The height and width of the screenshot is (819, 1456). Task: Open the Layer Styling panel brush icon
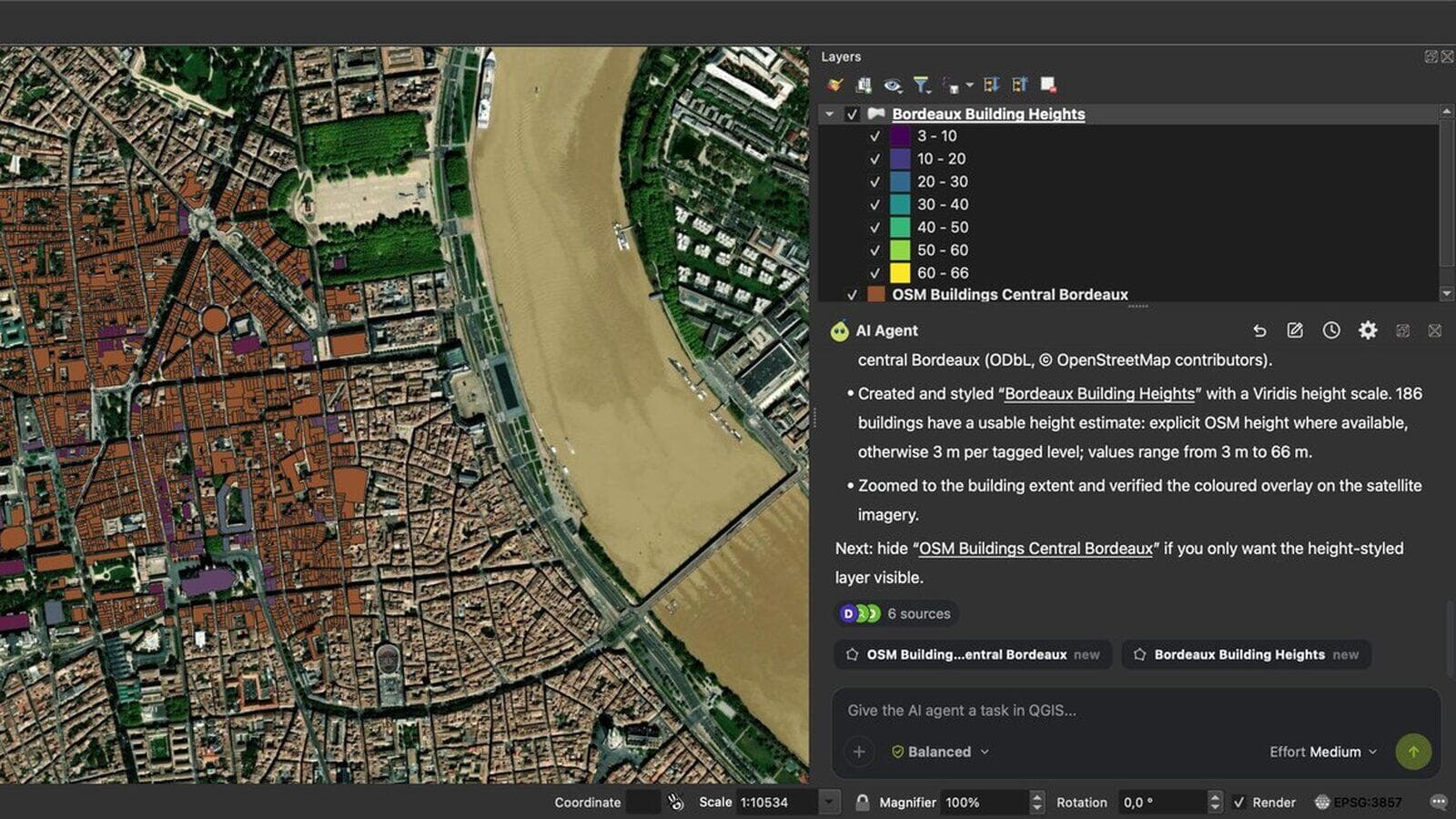[834, 85]
